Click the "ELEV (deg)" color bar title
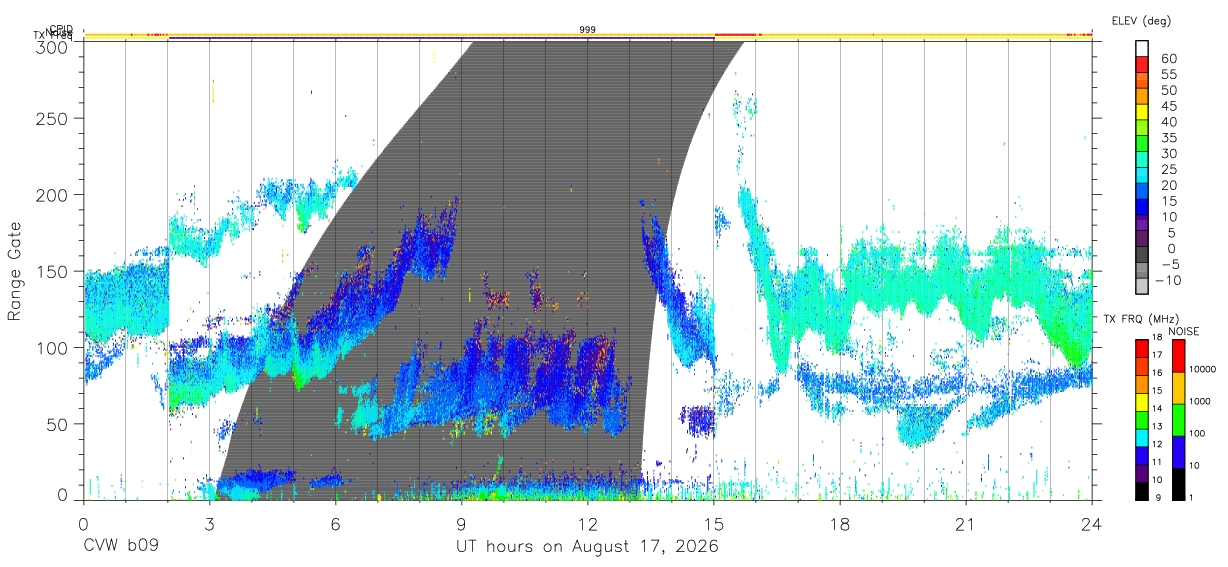The width and height of the screenshot is (1228, 567). (1141, 21)
